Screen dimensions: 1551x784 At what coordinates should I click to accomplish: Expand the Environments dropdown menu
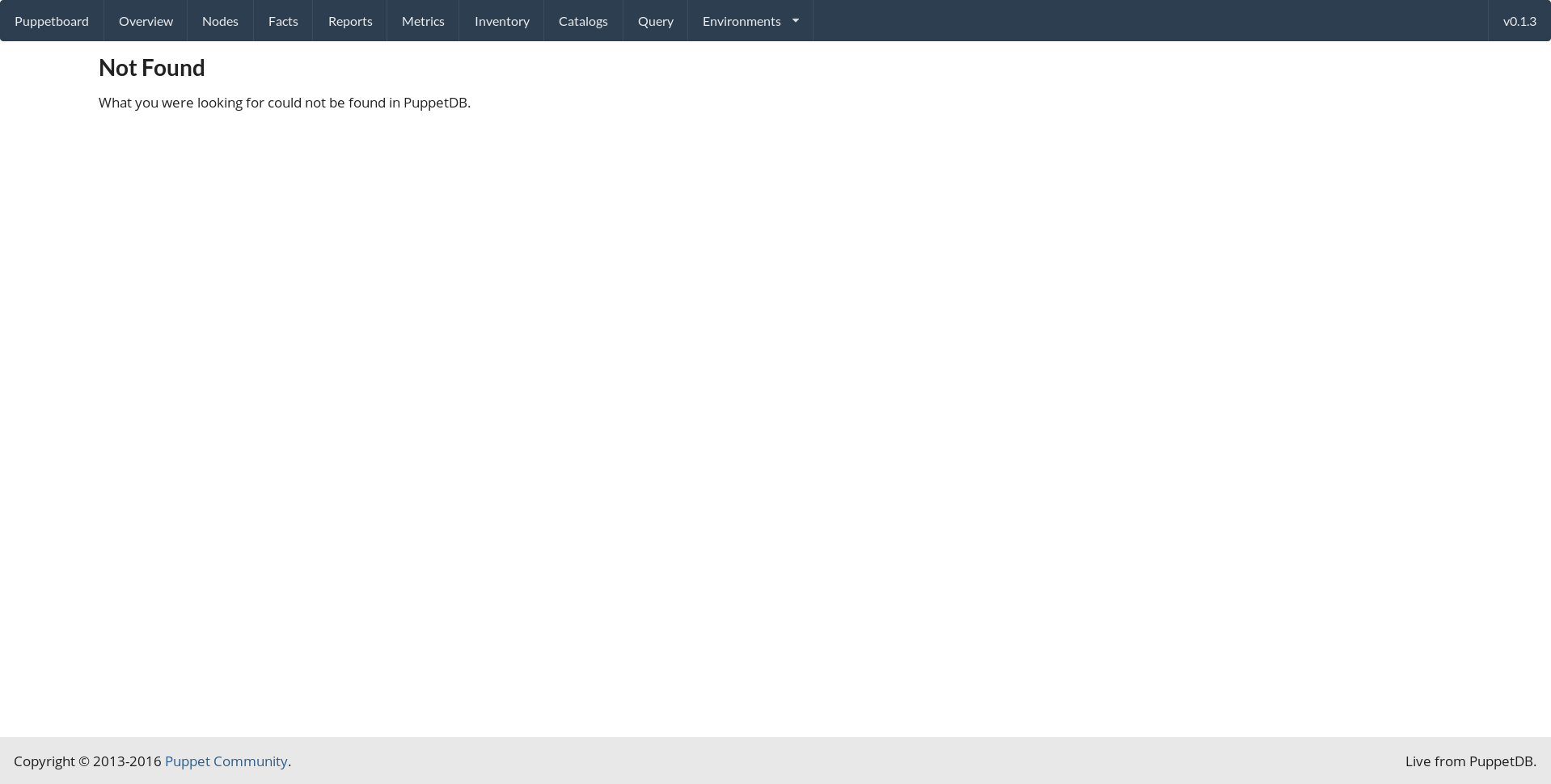pos(742,21)
